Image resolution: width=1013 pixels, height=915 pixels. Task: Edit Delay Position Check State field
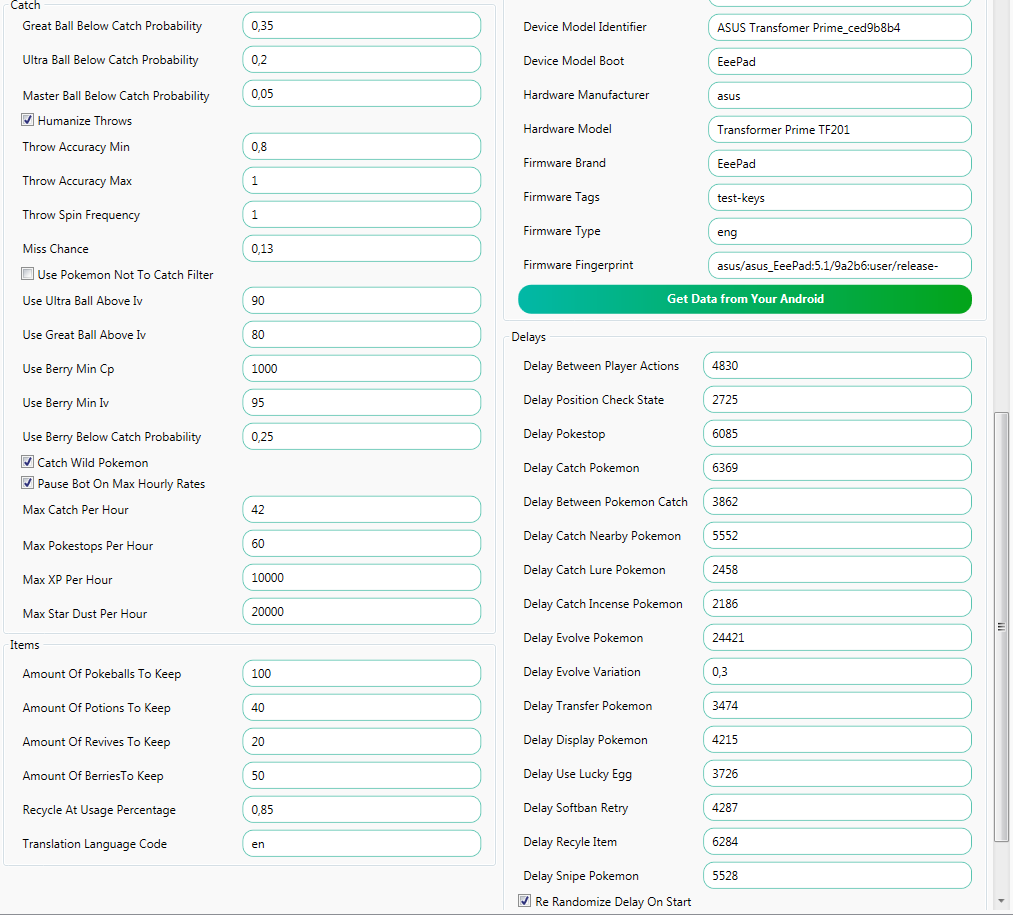837,399
